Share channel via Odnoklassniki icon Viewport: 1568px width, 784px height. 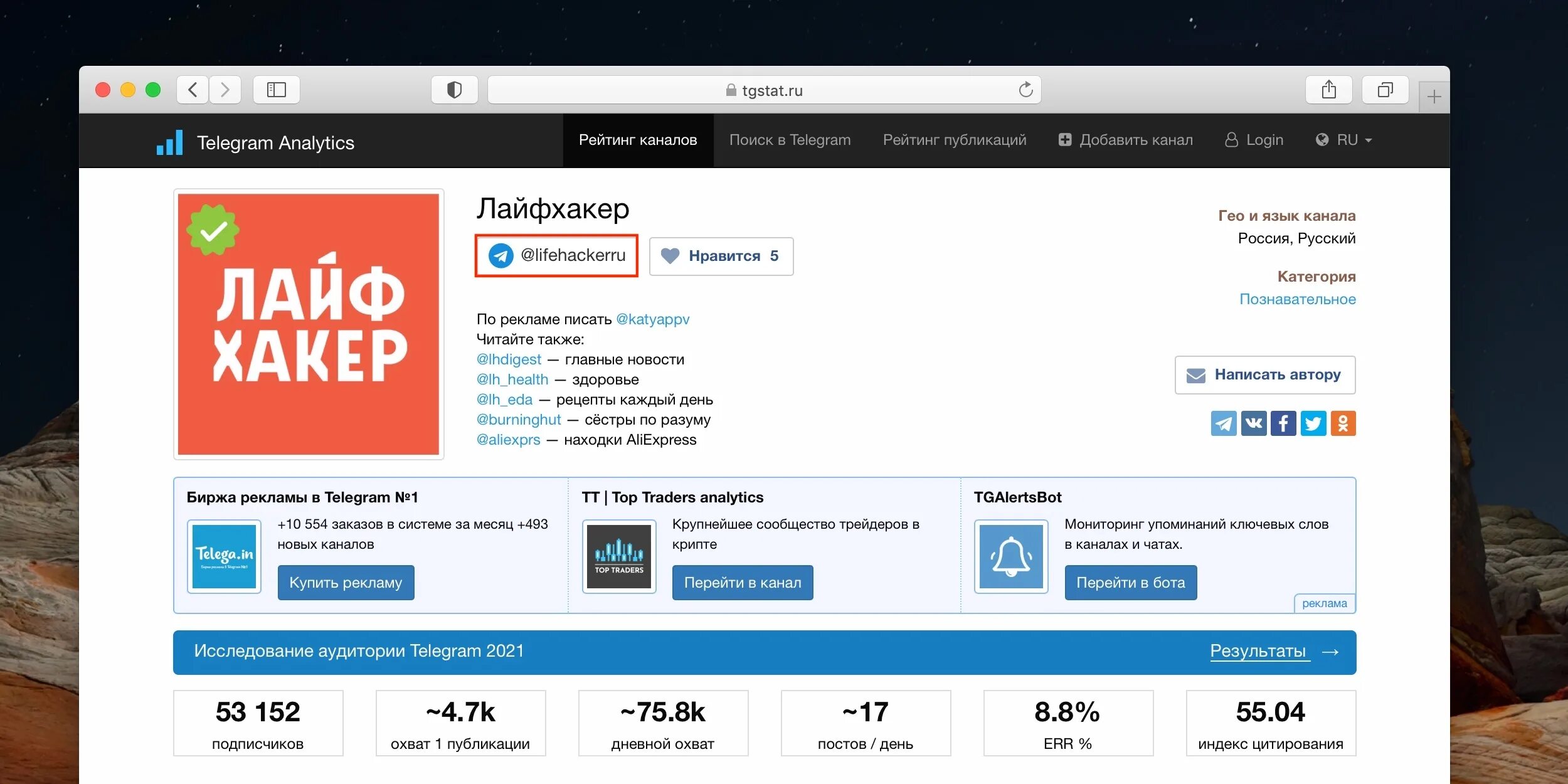coord(1343,423)
